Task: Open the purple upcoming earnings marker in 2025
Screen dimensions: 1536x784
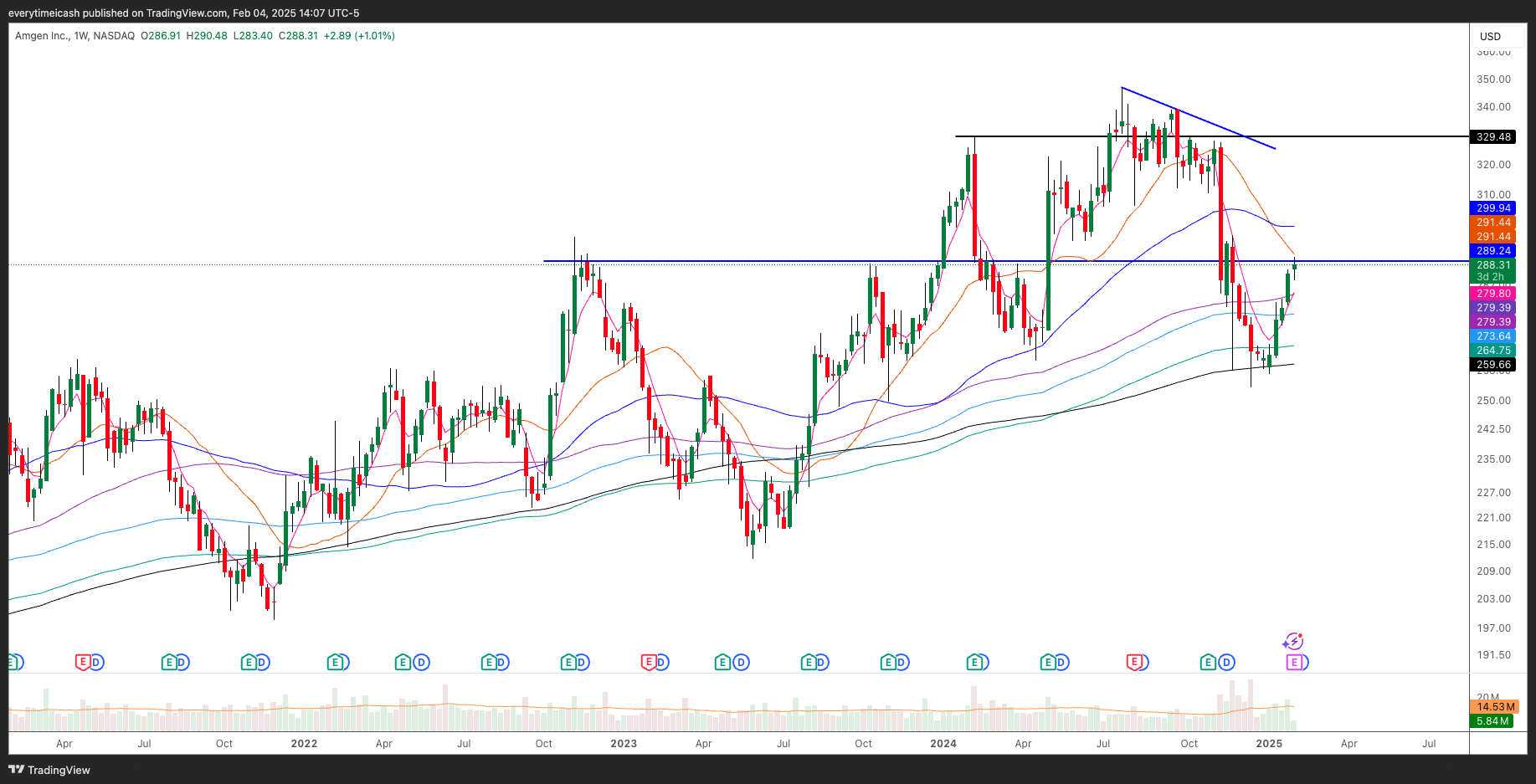Action: click(1294, 662)
